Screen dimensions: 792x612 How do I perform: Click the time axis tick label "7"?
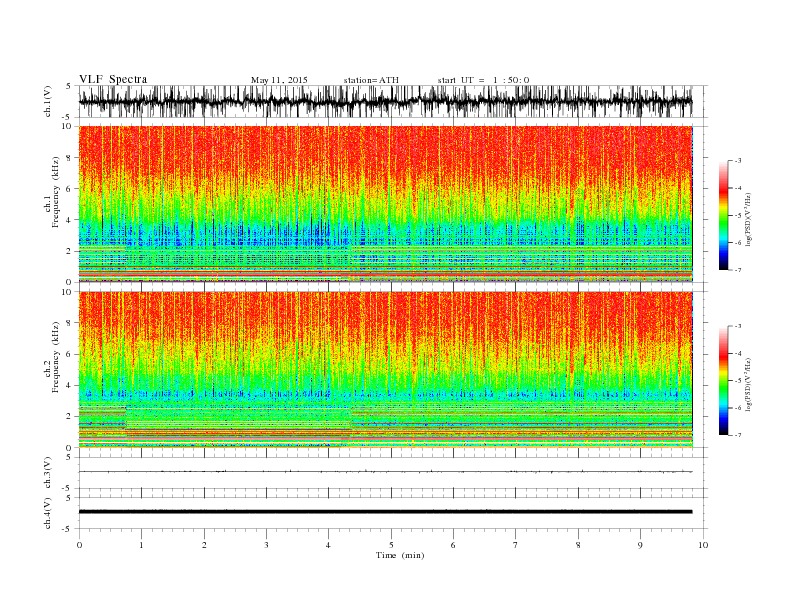516,545
